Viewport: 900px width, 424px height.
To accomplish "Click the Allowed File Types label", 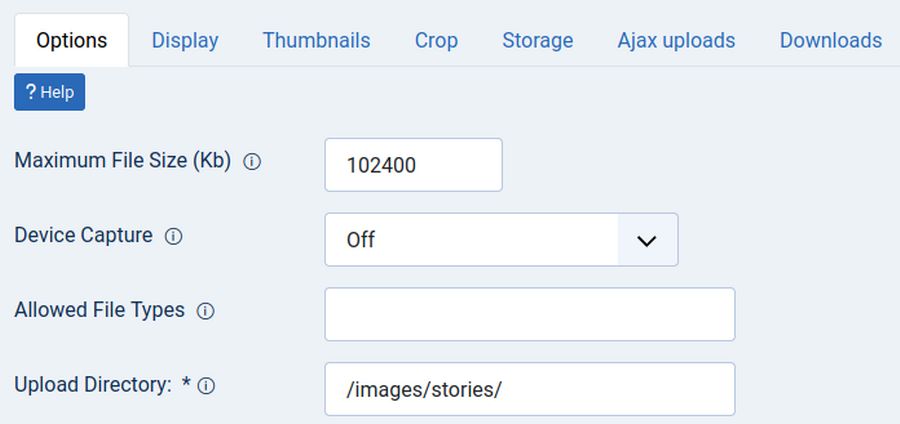I will click(99, 310).
